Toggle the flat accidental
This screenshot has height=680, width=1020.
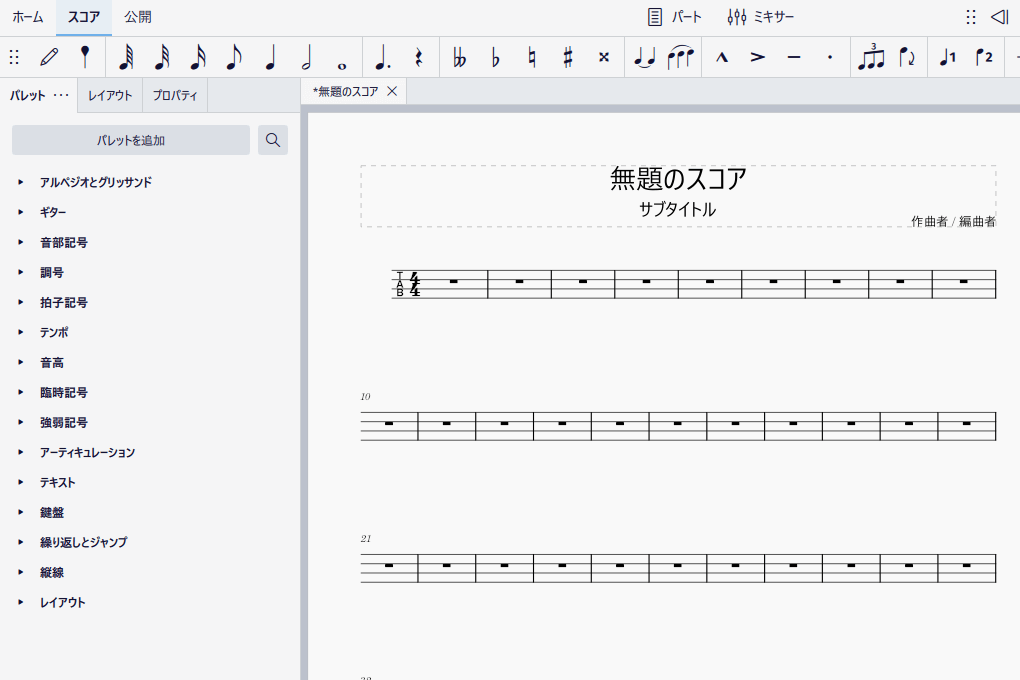[x=495, y=57]
